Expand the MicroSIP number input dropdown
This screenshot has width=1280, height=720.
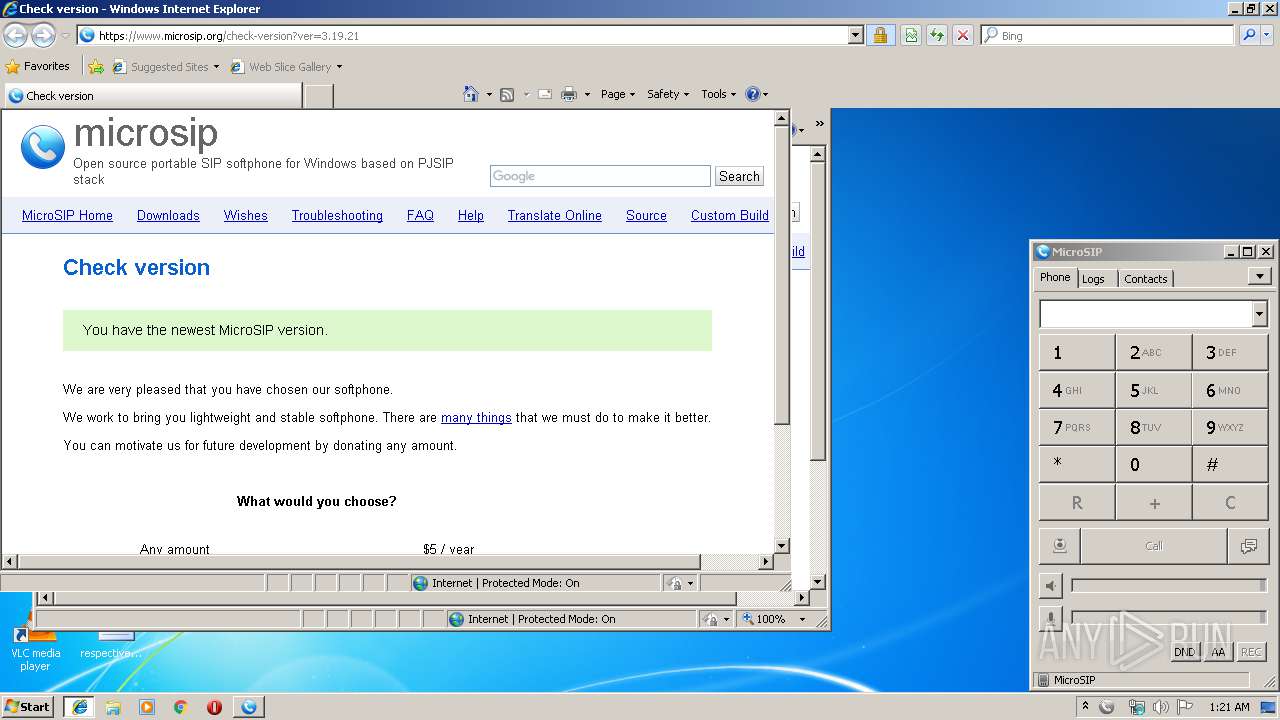(1259, 314)
